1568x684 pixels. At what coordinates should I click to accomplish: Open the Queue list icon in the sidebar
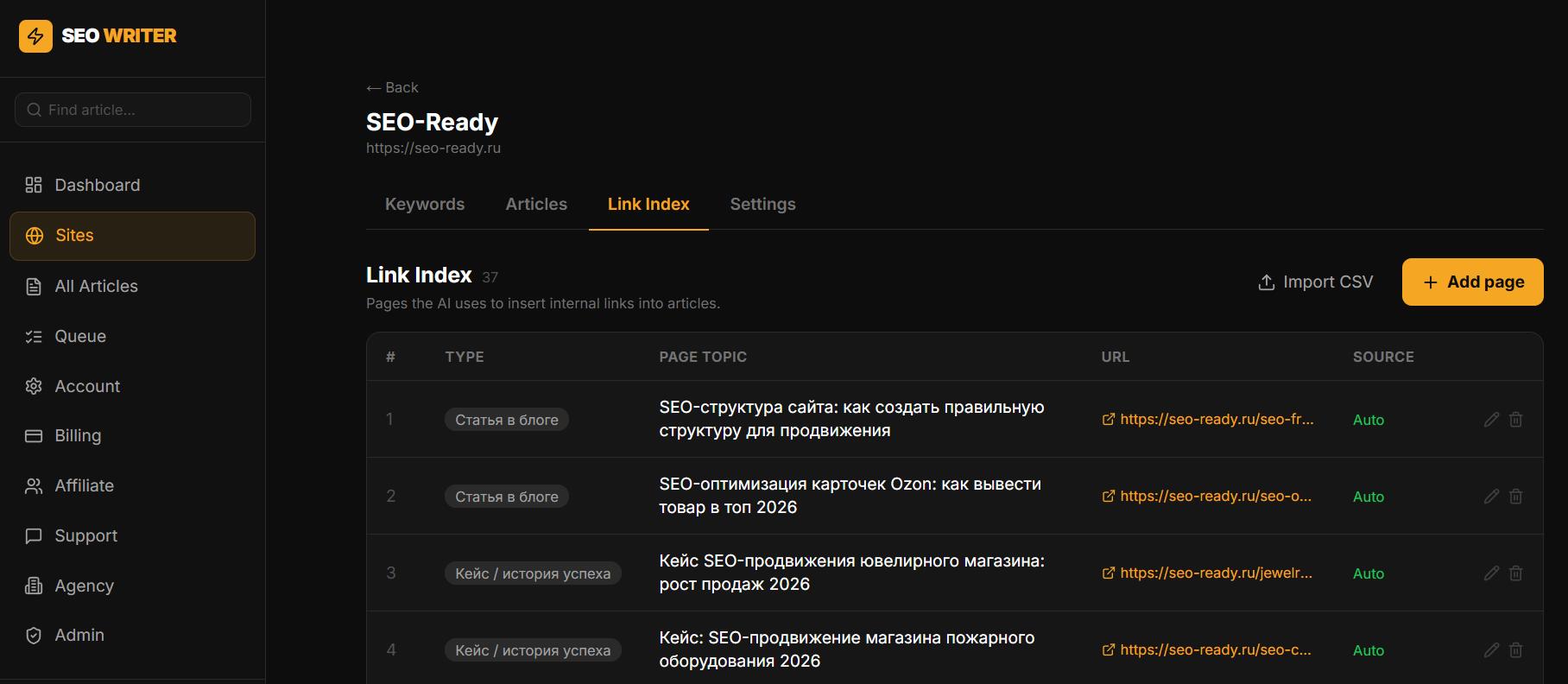pyautogui.click(x=34, y=337)
